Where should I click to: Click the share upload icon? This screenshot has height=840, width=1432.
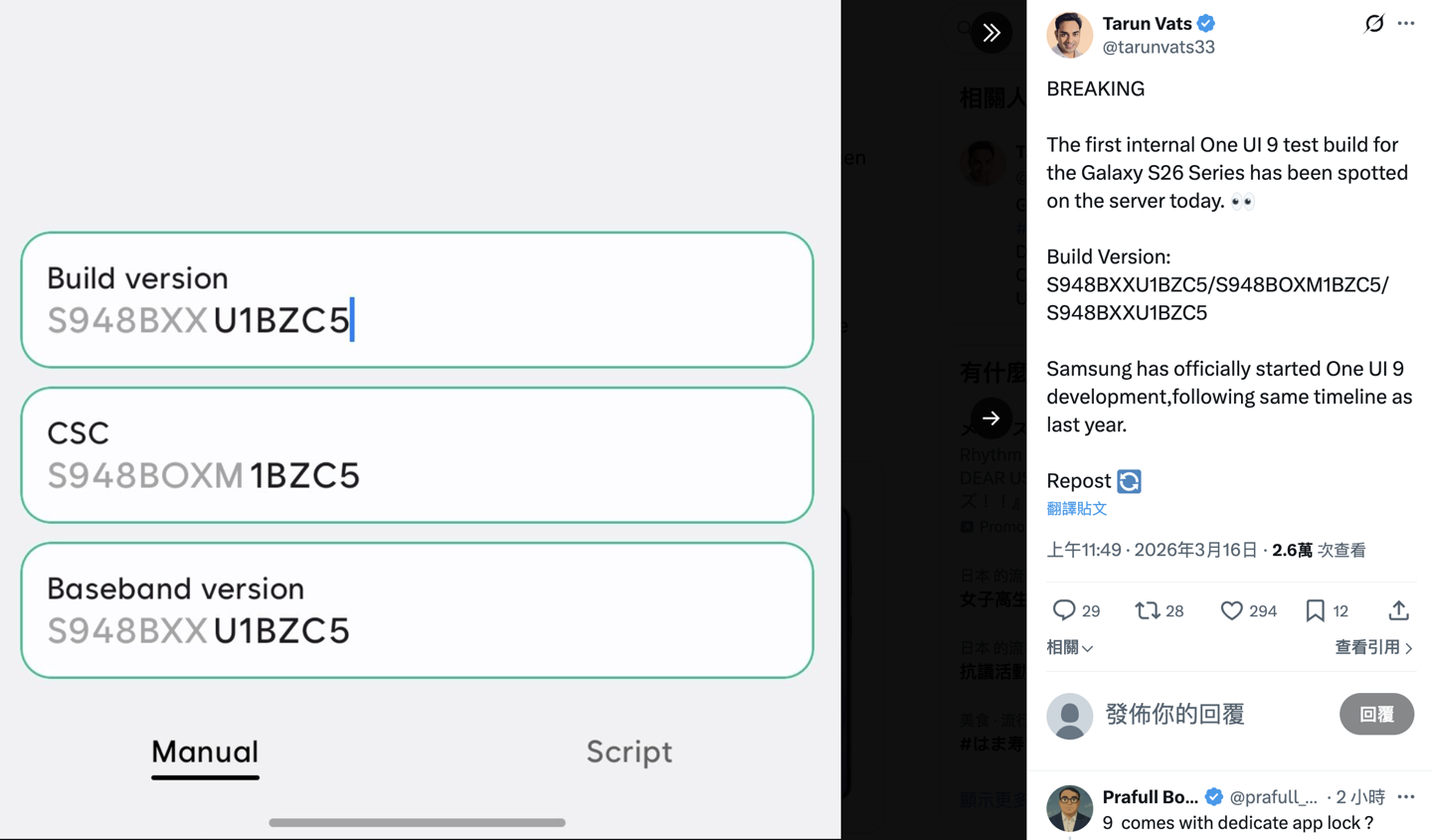[1398, 610]
